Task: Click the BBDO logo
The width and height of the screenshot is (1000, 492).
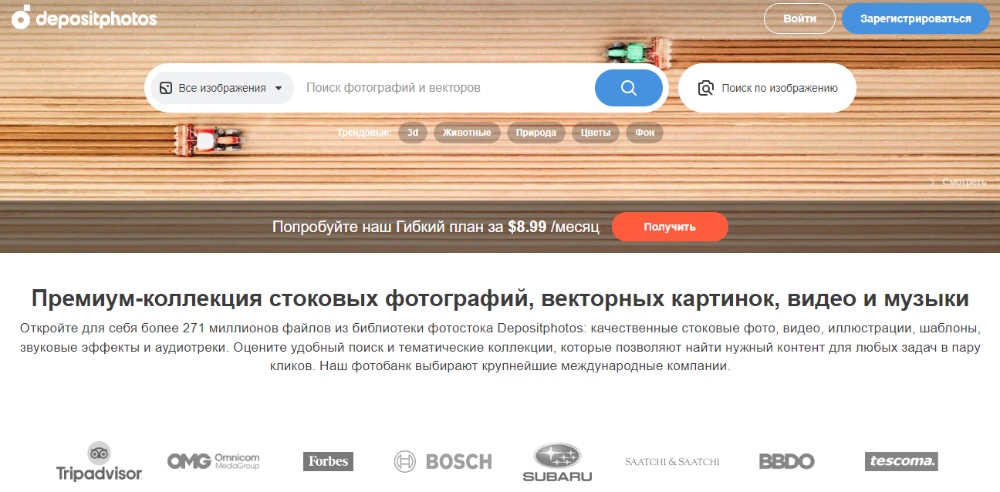Action: (787, 461)
